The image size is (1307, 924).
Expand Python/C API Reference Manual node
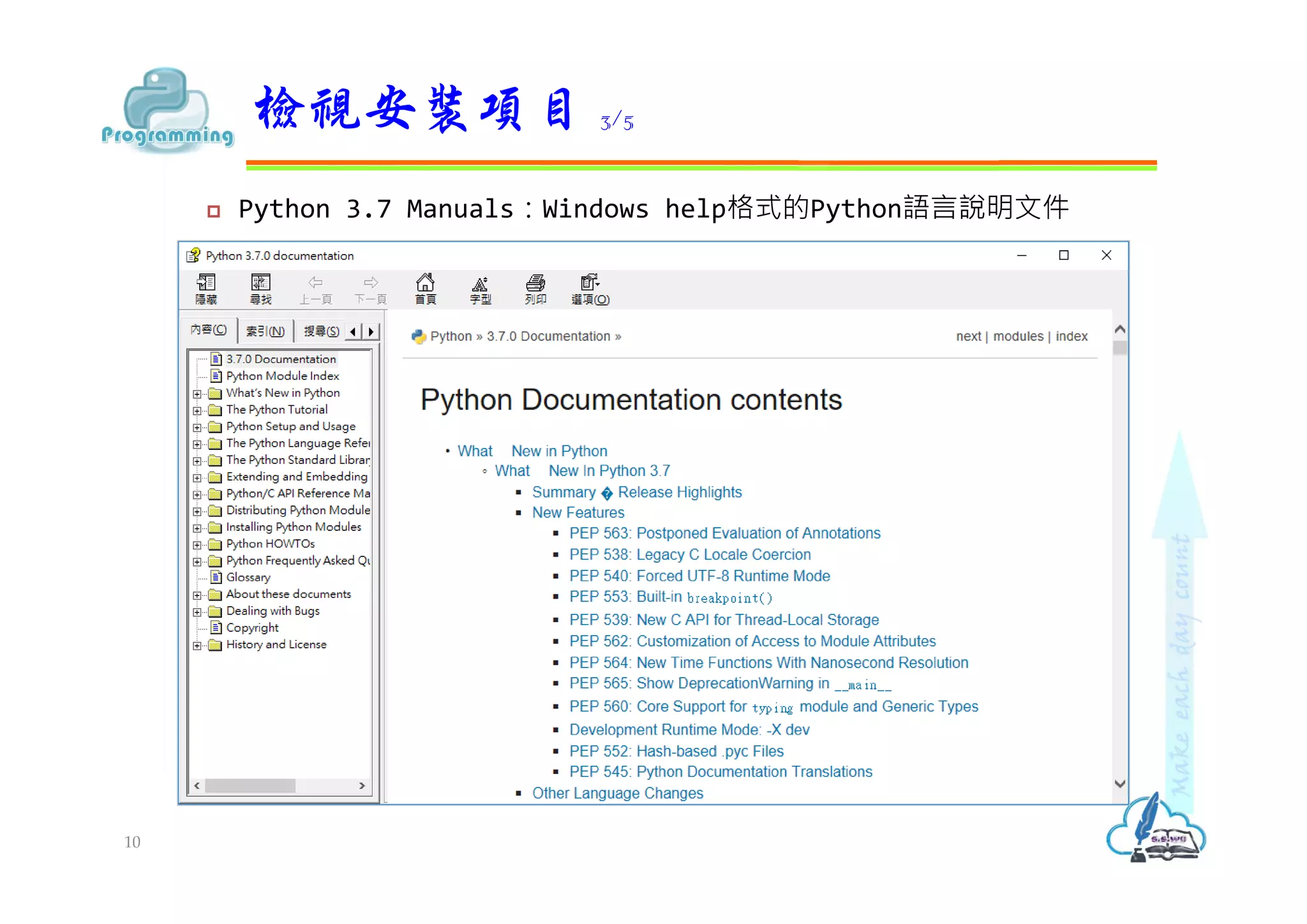197,495
